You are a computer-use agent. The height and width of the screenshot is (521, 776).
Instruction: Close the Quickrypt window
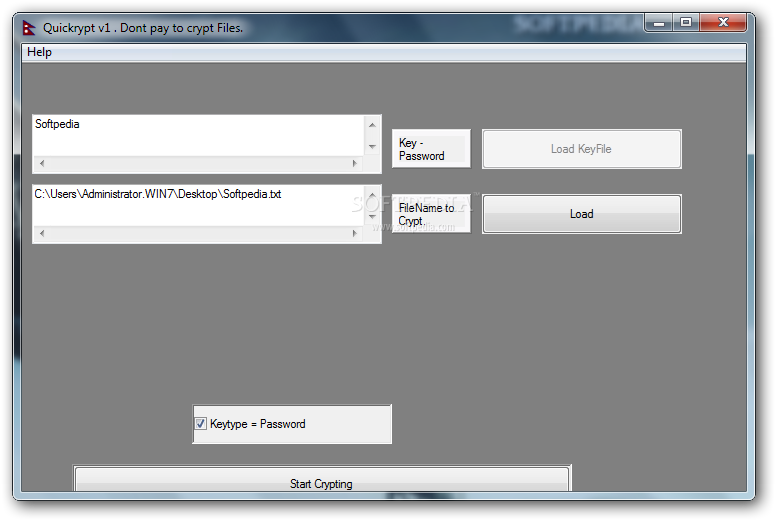723,22
